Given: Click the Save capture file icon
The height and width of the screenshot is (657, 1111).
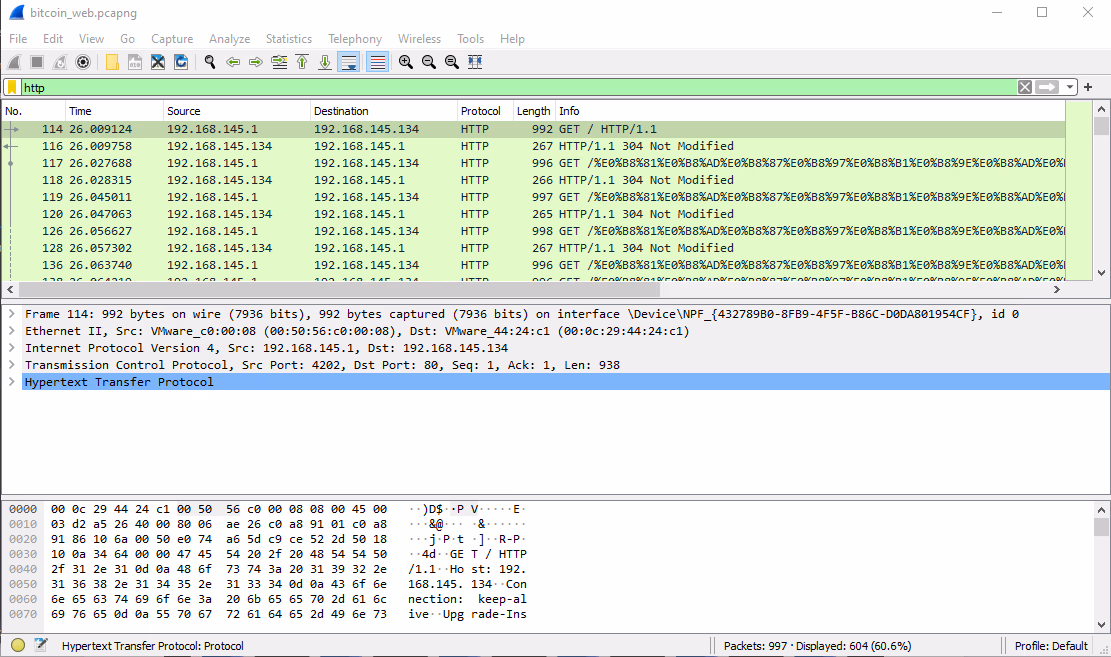Looking at the screenshot, I should 135,62.
